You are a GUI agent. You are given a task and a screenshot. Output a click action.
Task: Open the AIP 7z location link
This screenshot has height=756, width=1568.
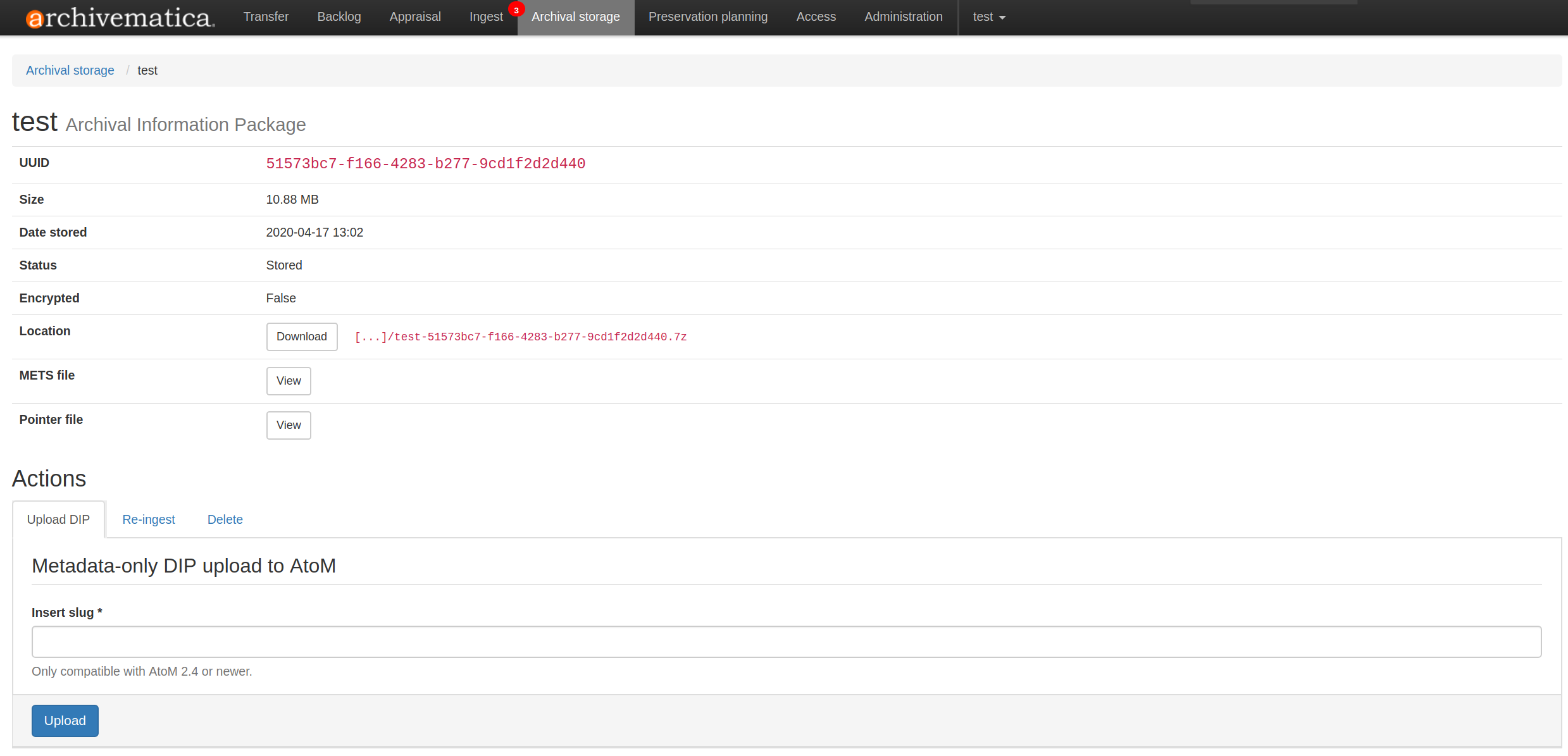point(520,337)
